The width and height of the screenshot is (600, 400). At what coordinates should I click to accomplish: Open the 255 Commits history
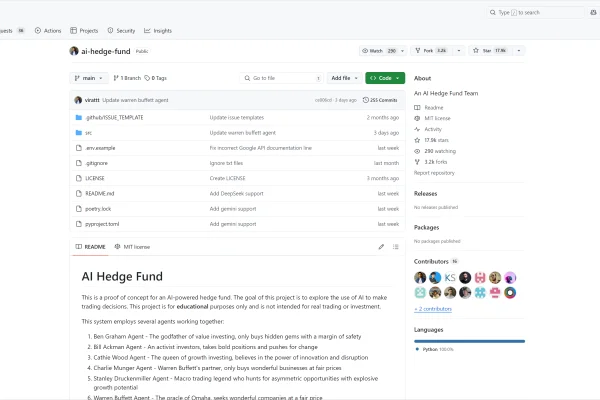click(x=380, y=100)
